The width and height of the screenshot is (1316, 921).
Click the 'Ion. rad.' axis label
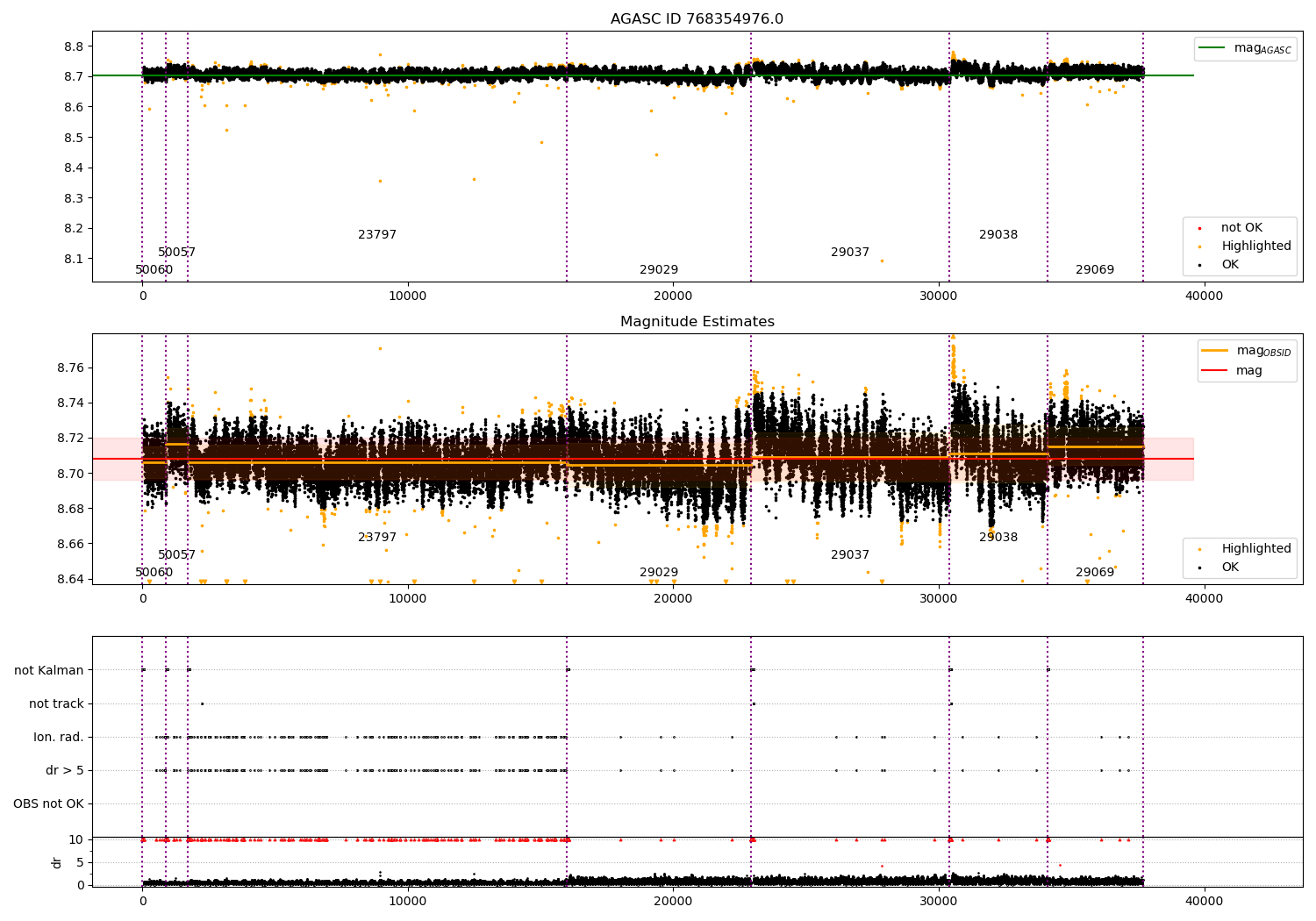coord(59,737)
